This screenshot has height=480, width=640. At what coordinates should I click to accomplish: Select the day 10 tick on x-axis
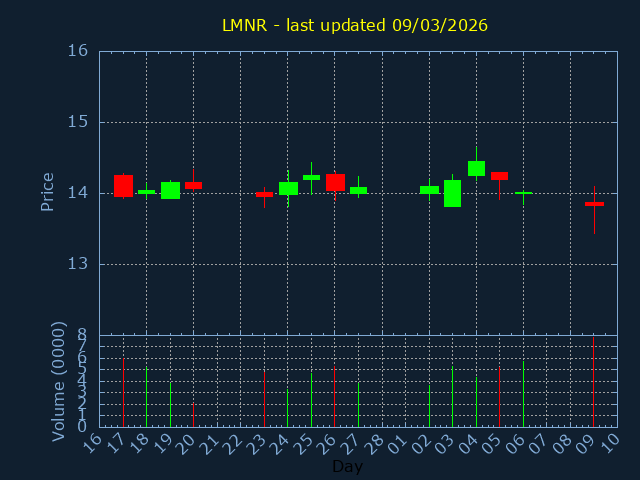tap(610, 440)
